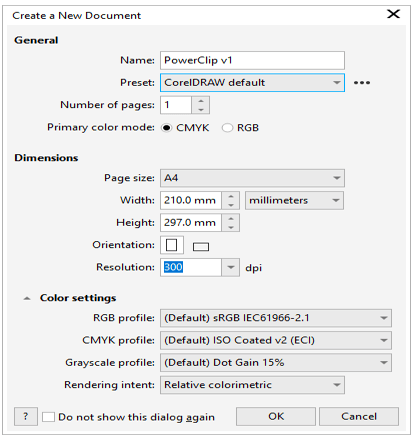
Task: Click the Number of pages field
Action: pos(176,105)
